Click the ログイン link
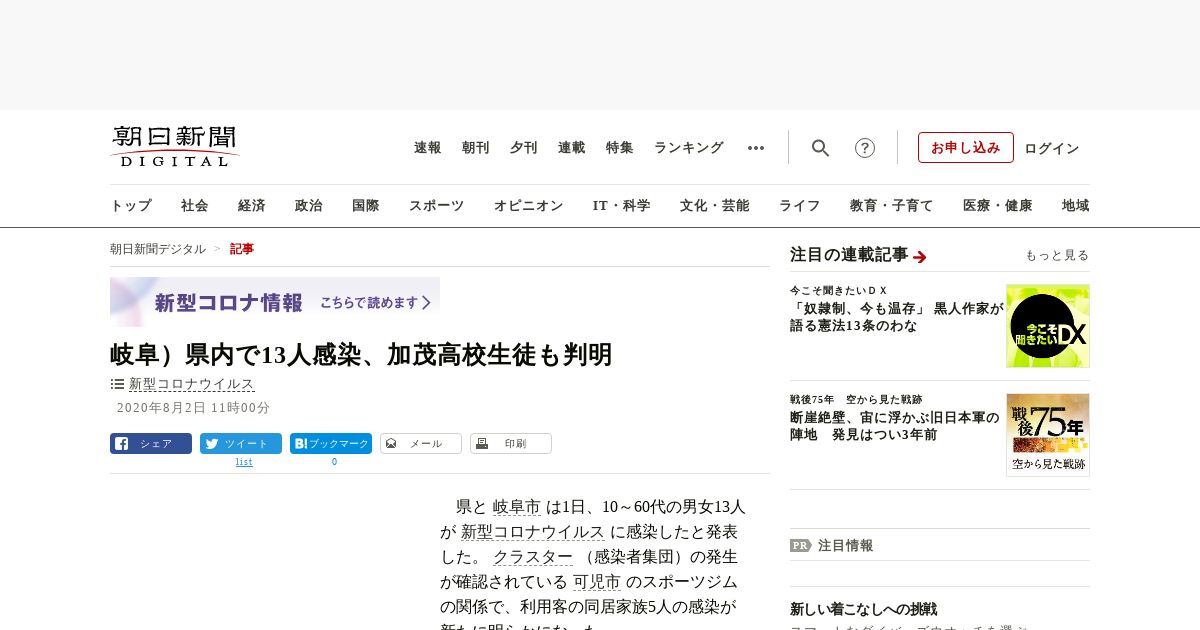Viewport: 1200px width, 630px height. (1052, 148)
